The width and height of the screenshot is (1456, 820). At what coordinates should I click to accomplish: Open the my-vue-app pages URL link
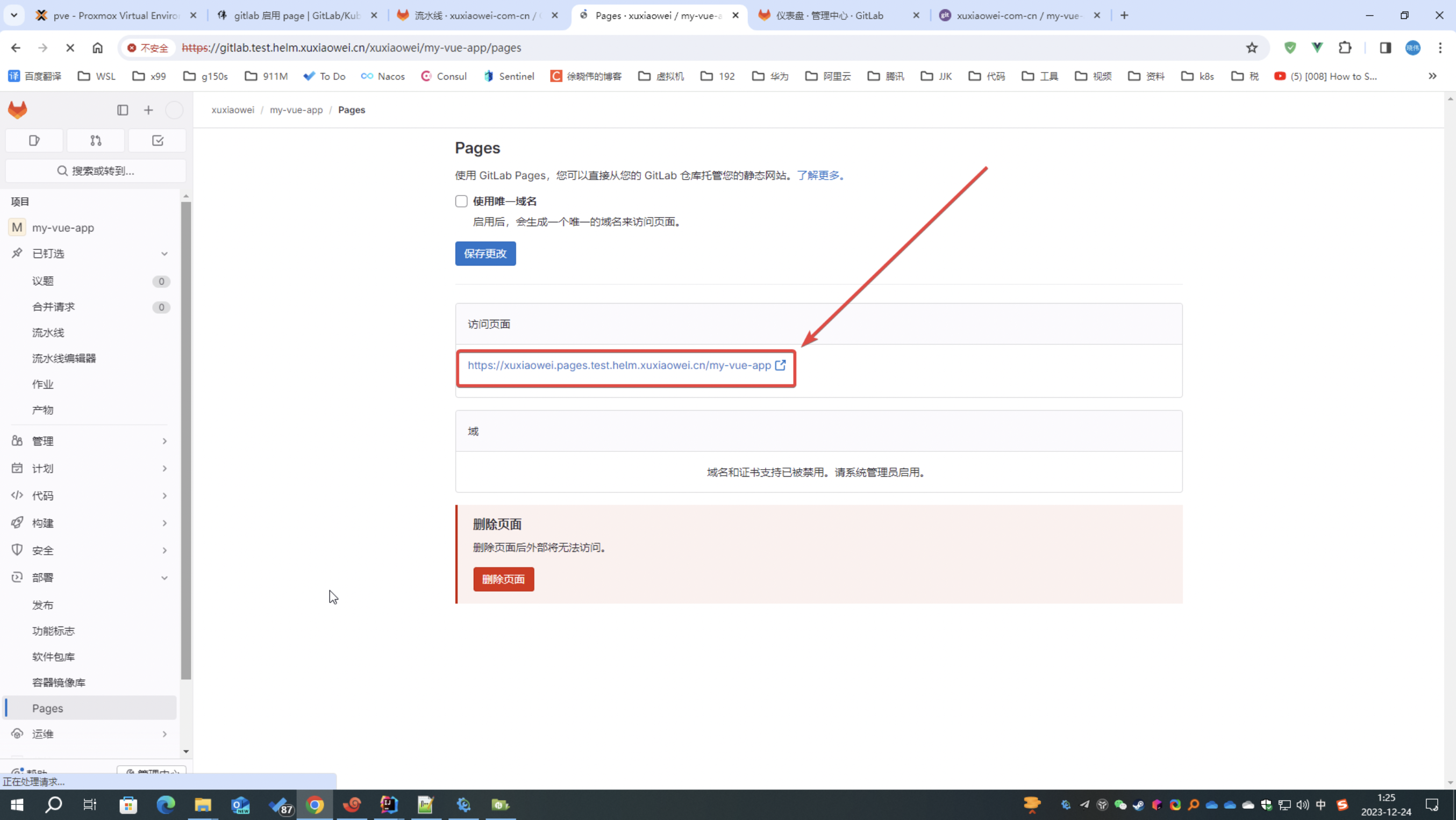pyautogui.click(x=619, y=365)
